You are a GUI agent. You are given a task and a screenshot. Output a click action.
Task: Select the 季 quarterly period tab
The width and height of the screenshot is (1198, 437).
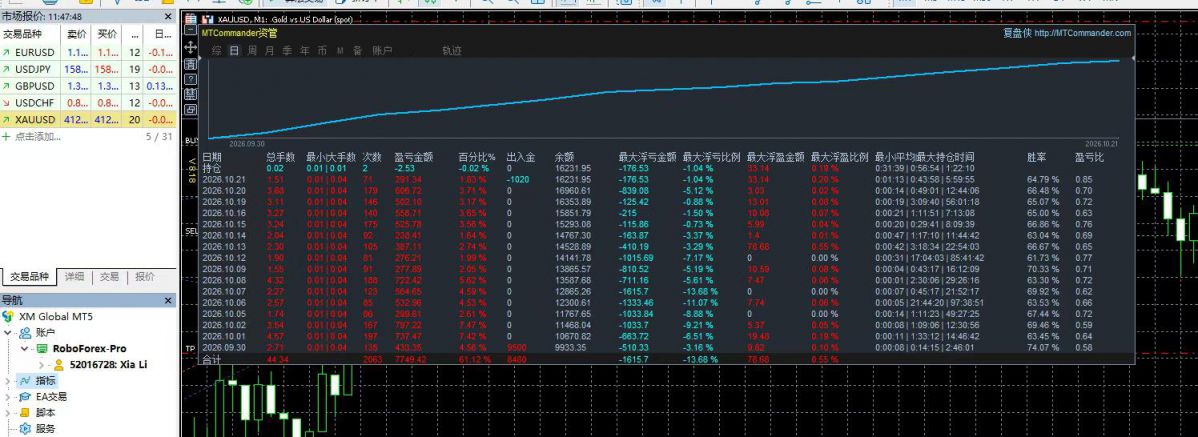[x=287, y=50]
